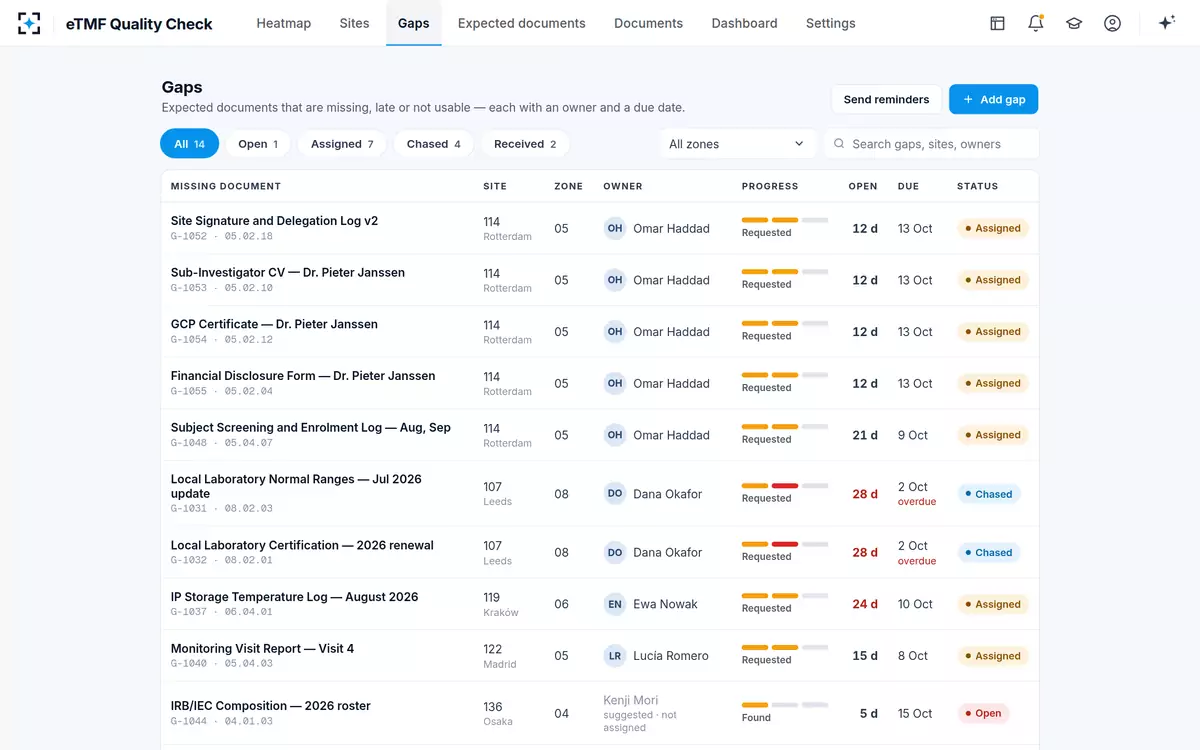Click Chased status badge on G-1032 row
The width and height of the screenshot is (1200, 750).
pyautogui.click(x=988, y=552)
